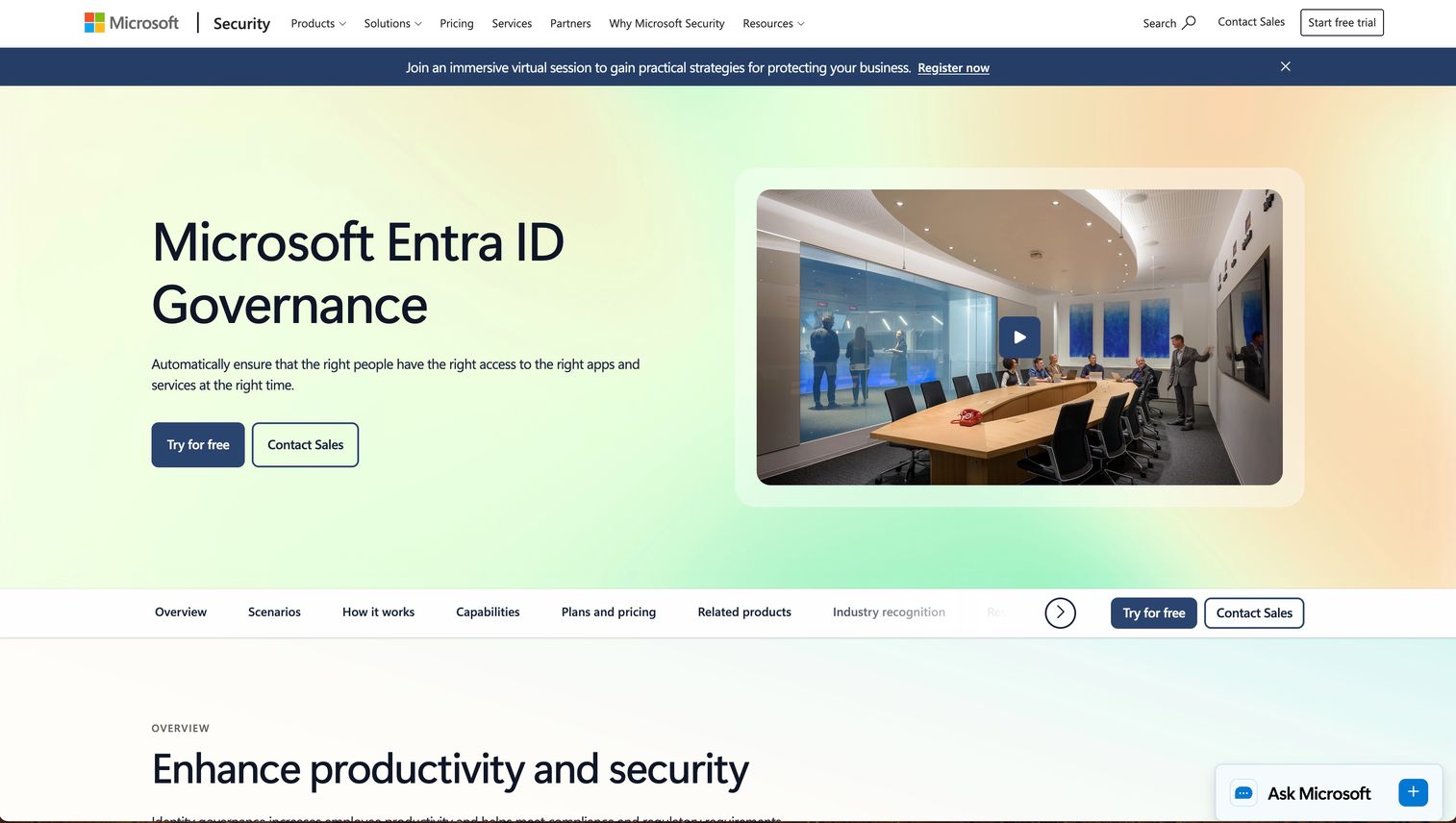The height and width of the screenshot is (823, 1456).
Task: Click the Microsoft Entra ID Governance heading
Action: [358, 273]
